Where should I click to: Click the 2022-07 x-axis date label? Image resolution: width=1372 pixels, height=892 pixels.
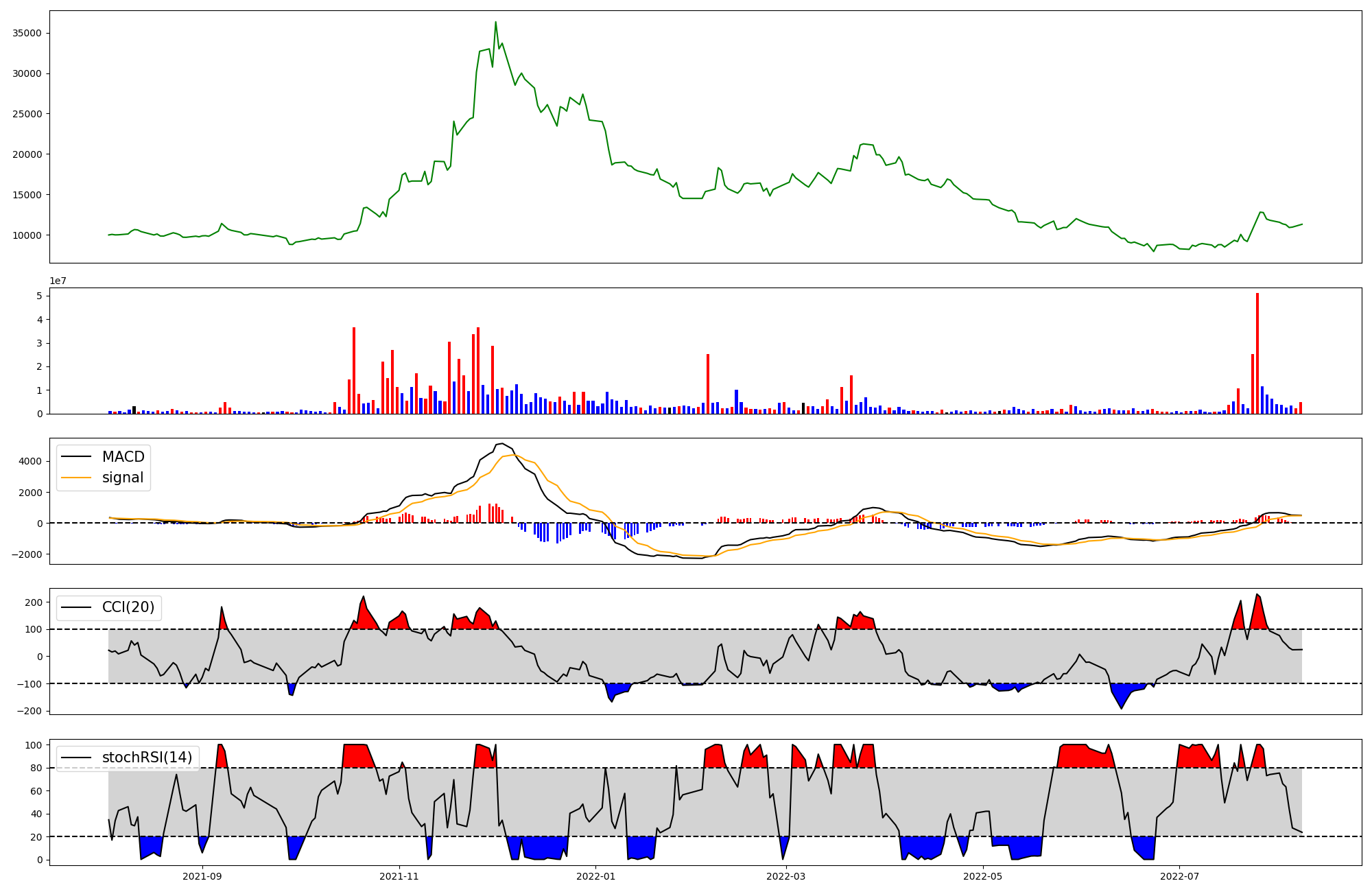(x=1179, y=876)
